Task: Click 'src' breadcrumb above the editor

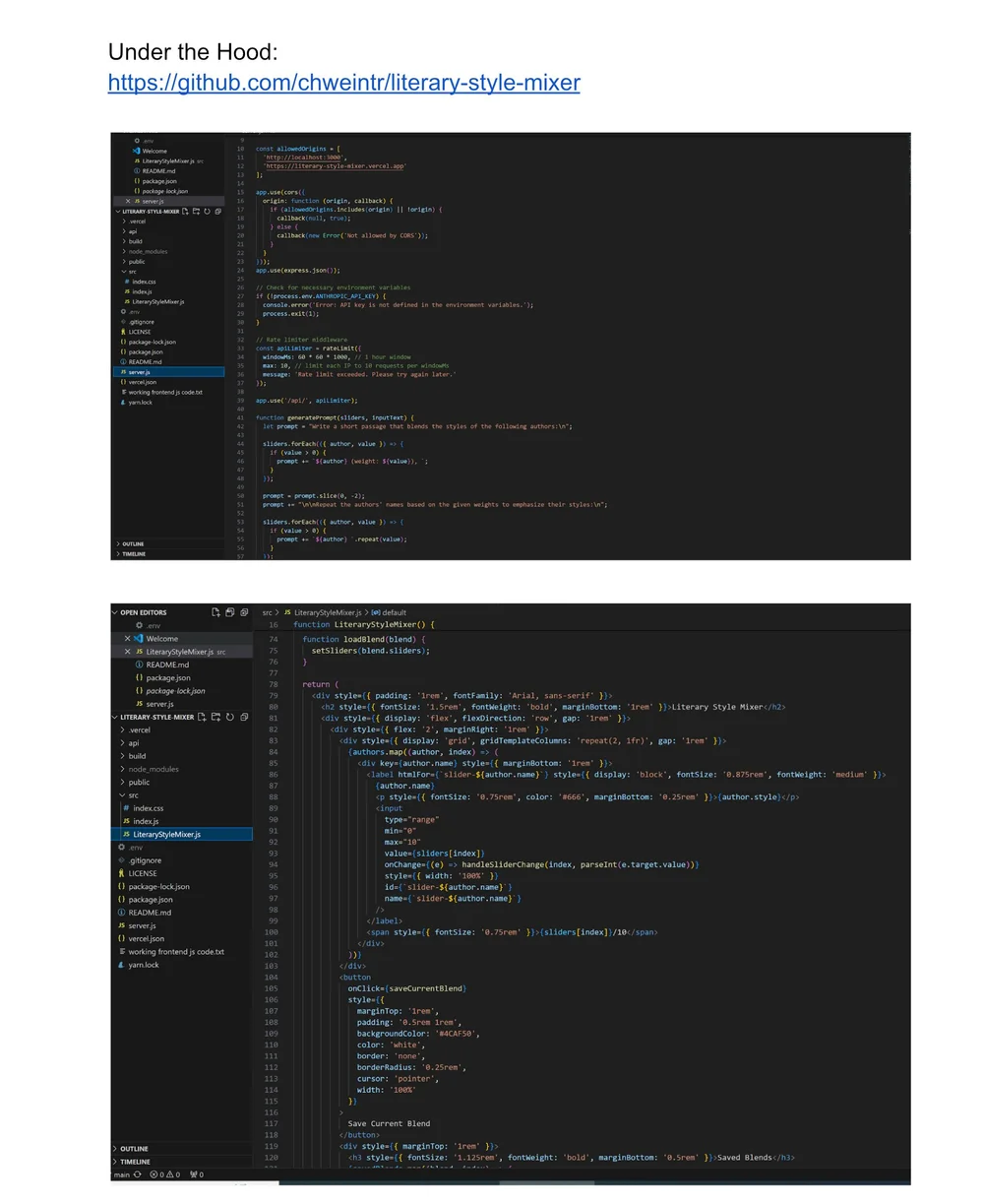Action: pyautogui.click(x=267, y=612)
